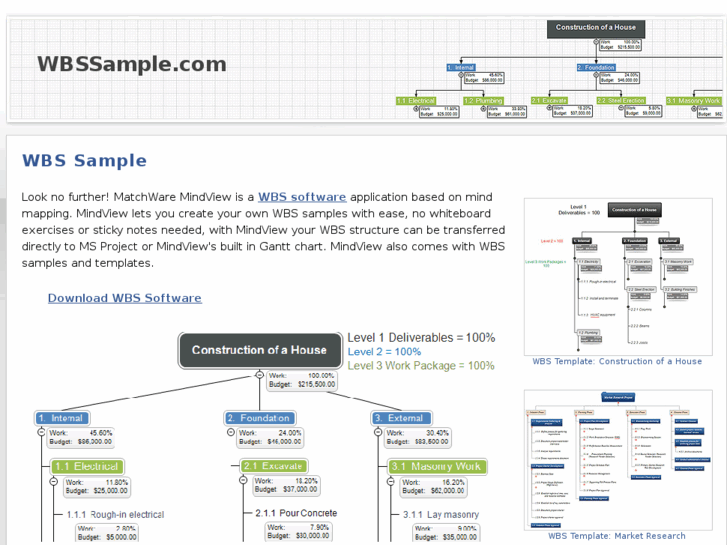727x545 pixels.
Task: Select the 1. Internal node
Action: (x=62, y=418)
